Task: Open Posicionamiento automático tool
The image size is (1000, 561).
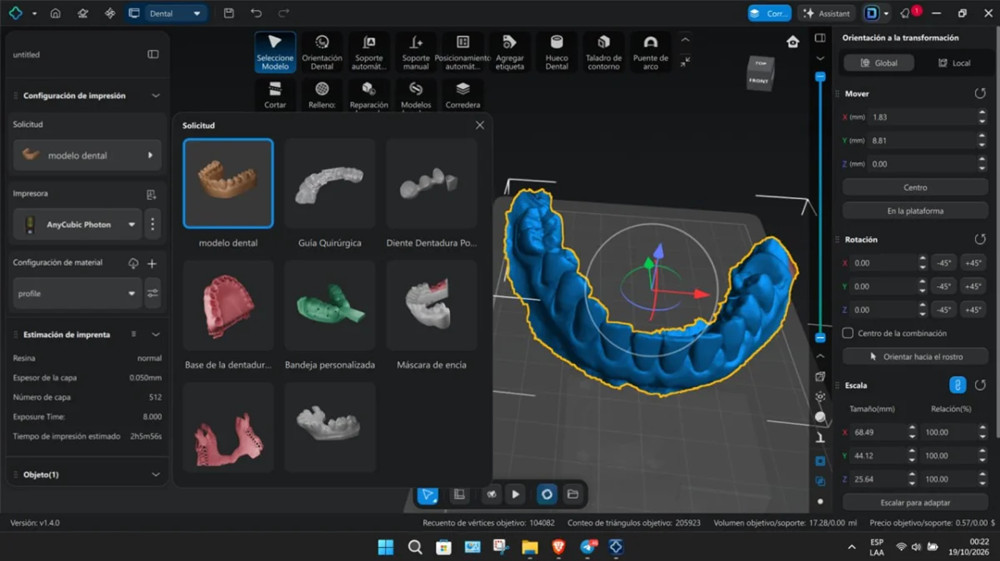Action: point(463,52)
